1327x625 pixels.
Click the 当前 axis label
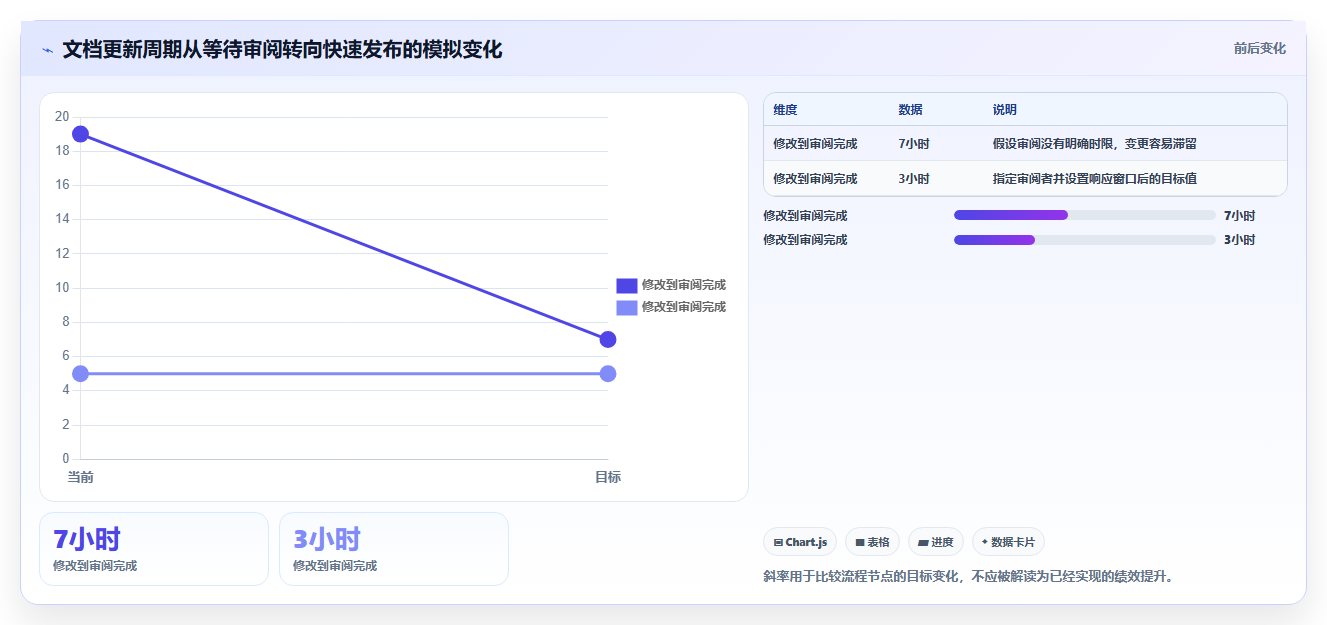[x=80, y=477]
